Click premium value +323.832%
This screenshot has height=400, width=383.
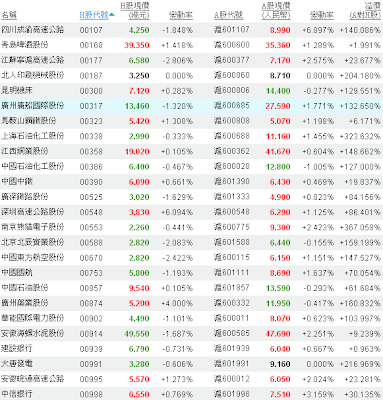coord(360,136)
